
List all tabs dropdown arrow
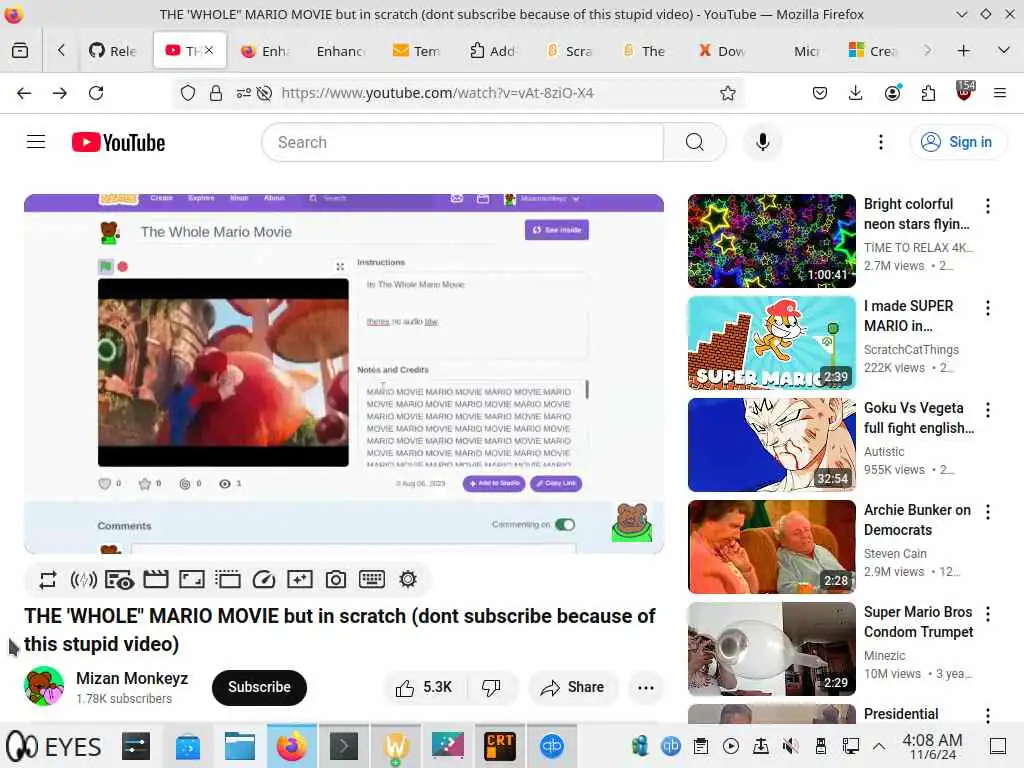pyautogui.click(x=1004, y=50)
